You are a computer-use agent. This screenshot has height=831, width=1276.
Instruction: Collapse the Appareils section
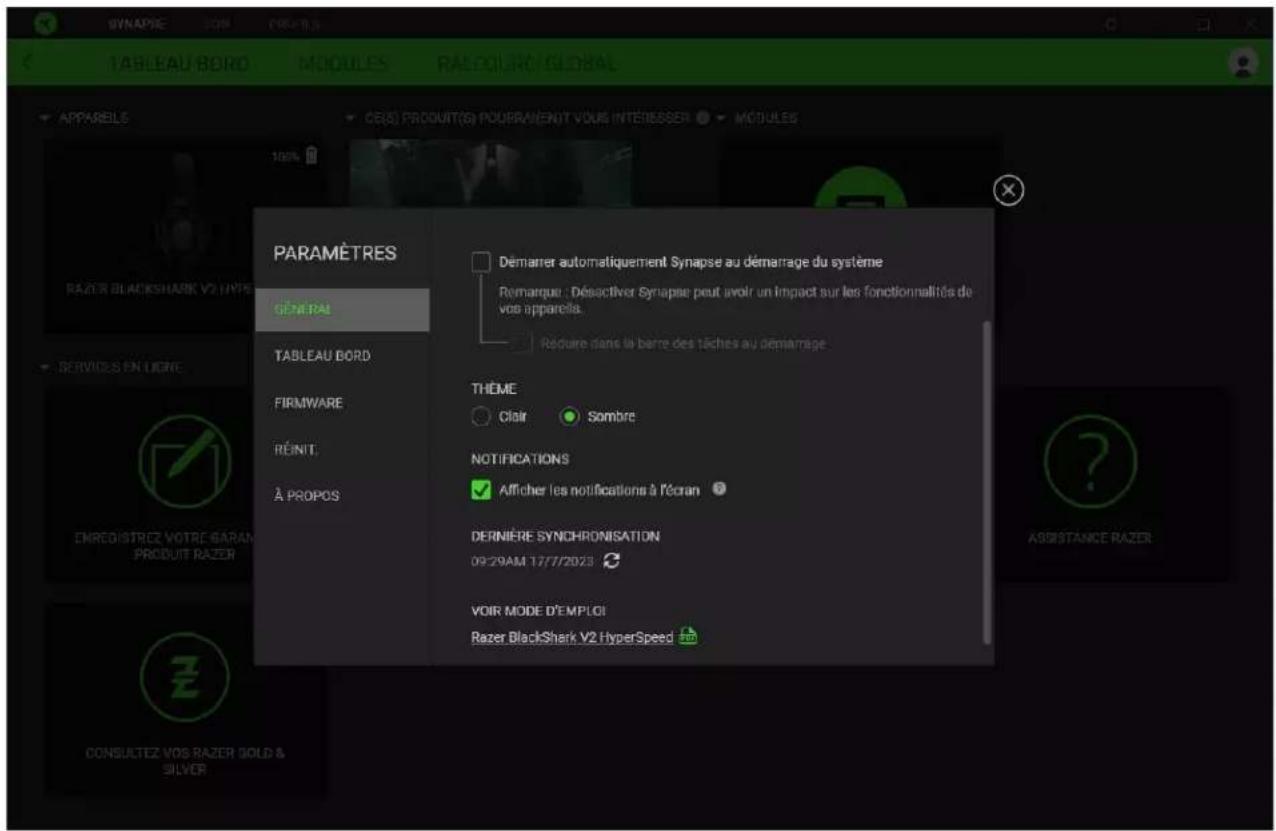click(45, 117)
